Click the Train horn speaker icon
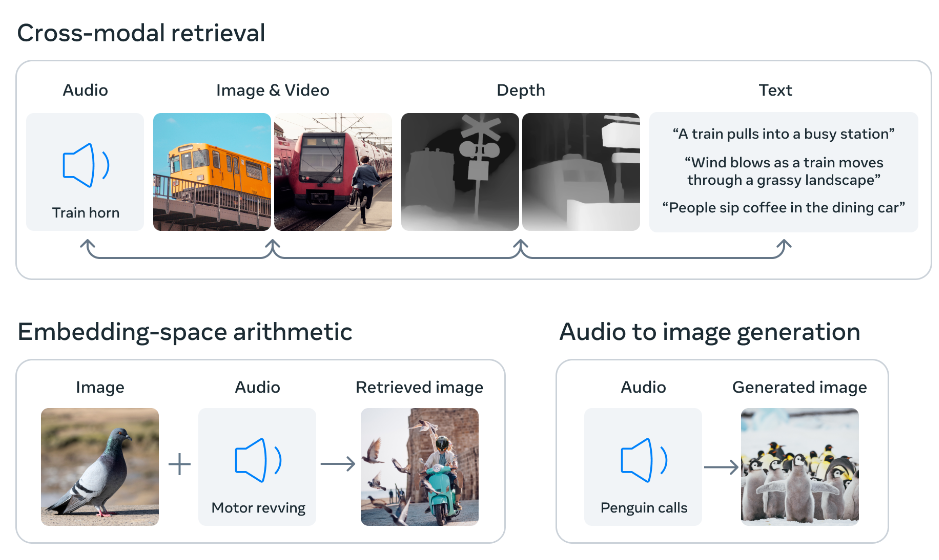Image resolution: width=939 pixels, height=560 pixels. [86, 165]
